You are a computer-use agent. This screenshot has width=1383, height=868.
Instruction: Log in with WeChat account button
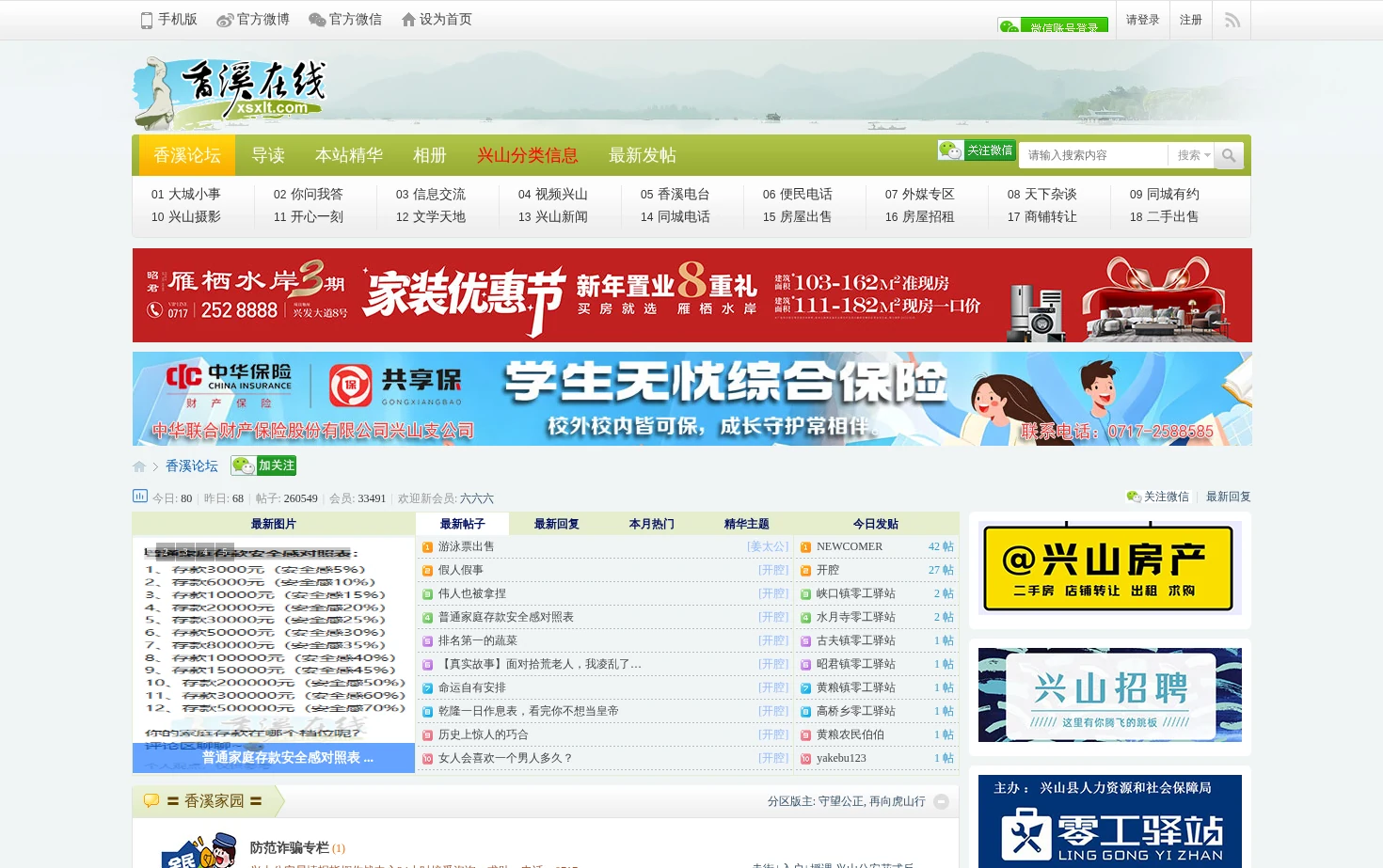pyautogui.click(x=1053, y=25)
